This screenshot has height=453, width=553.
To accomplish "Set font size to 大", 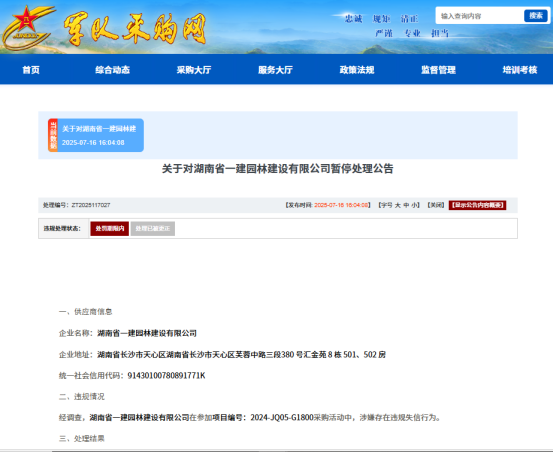I will coord(397,205).
